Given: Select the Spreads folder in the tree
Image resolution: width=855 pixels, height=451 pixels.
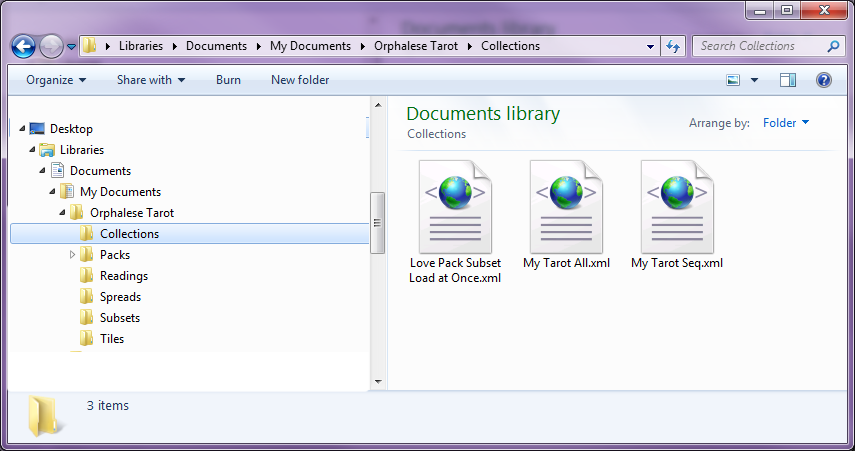Looking at the screenshot, I should pyautogui.click(x=121, y=297).
